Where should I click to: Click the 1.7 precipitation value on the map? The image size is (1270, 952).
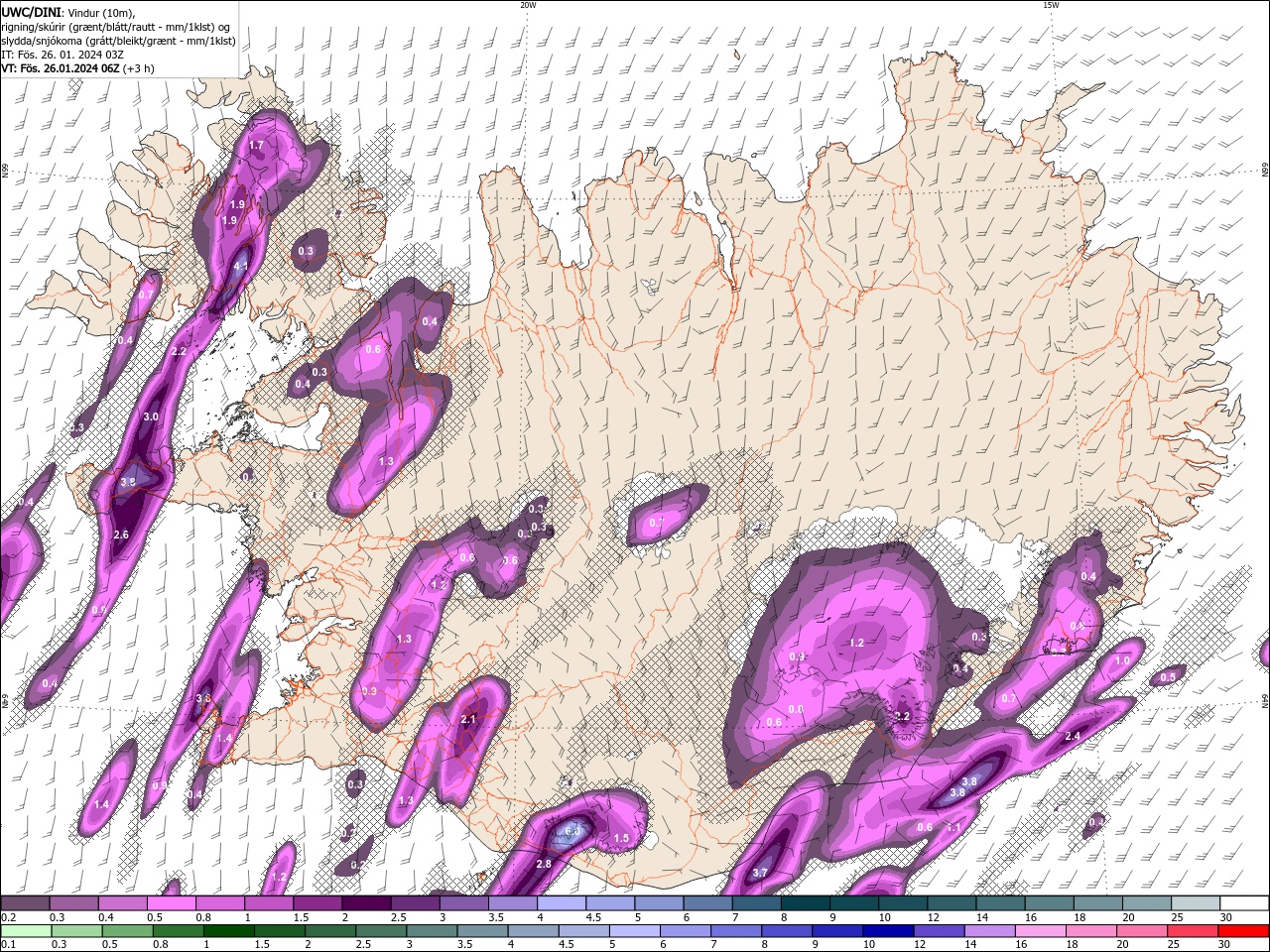click(x=256, y=146)
